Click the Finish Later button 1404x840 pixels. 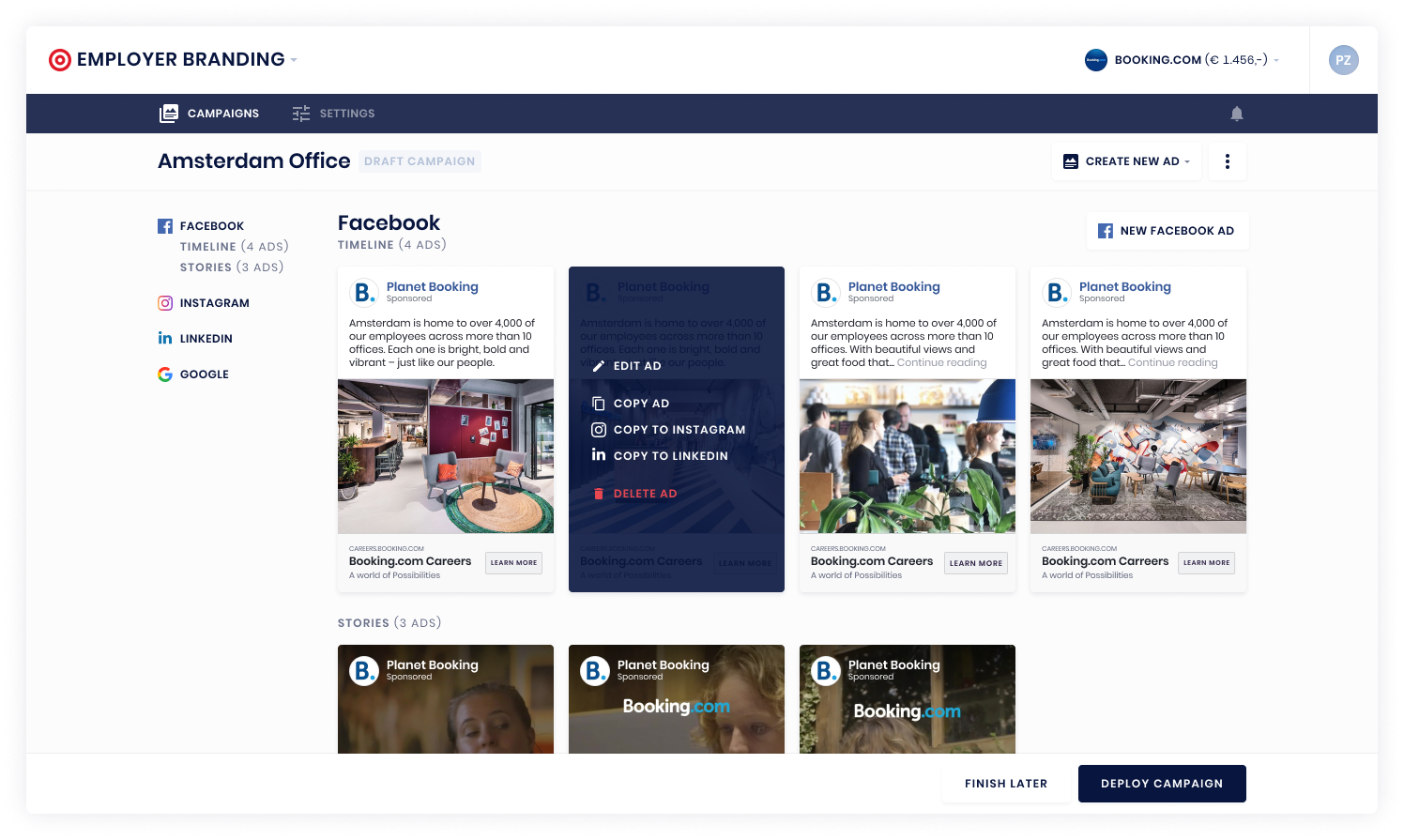tap(1006, 784)
